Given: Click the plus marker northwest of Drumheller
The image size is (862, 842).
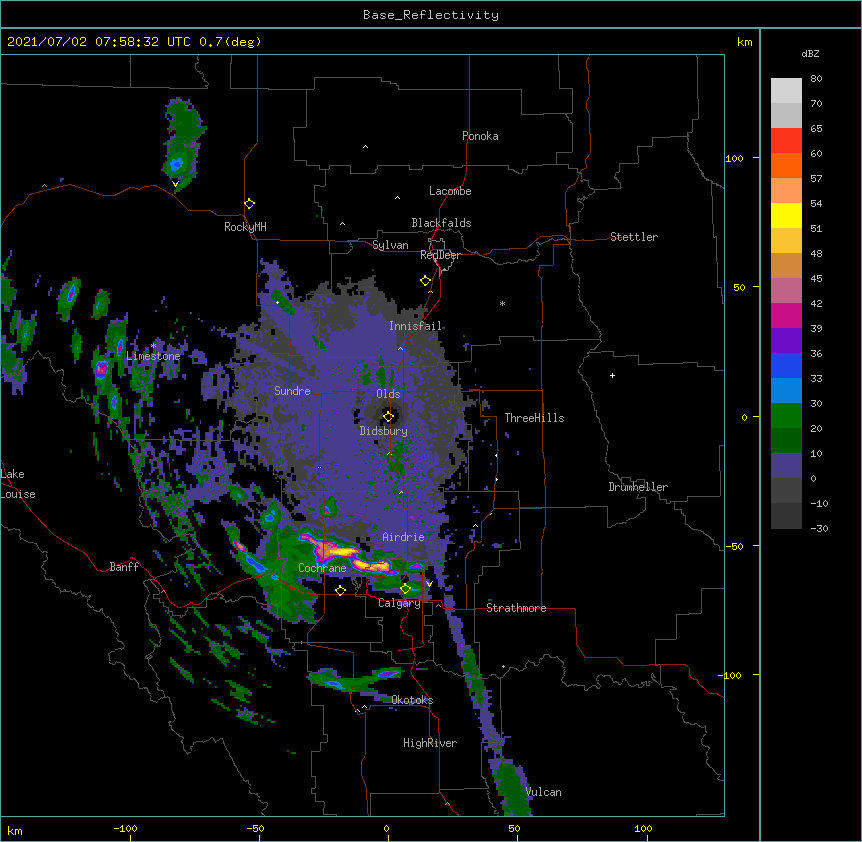Looking at the screenshot, I should [612, 375].
